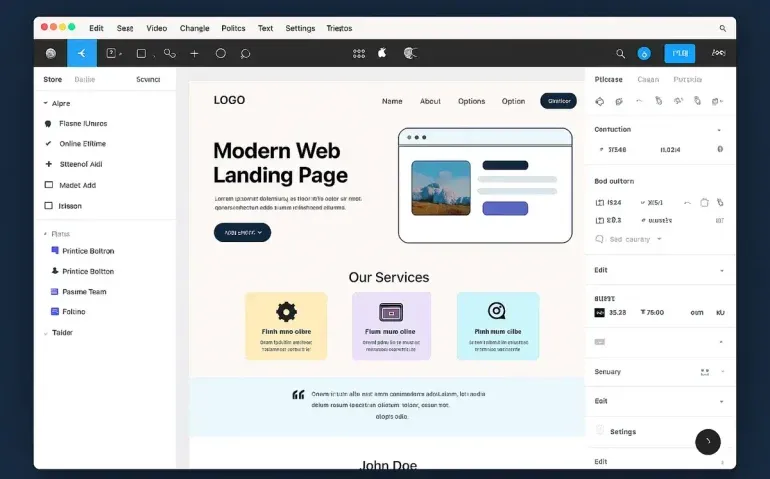The width and height of the screenshot is (770, 479).
Task: Open the Video menu
Action: coord(157,28)
